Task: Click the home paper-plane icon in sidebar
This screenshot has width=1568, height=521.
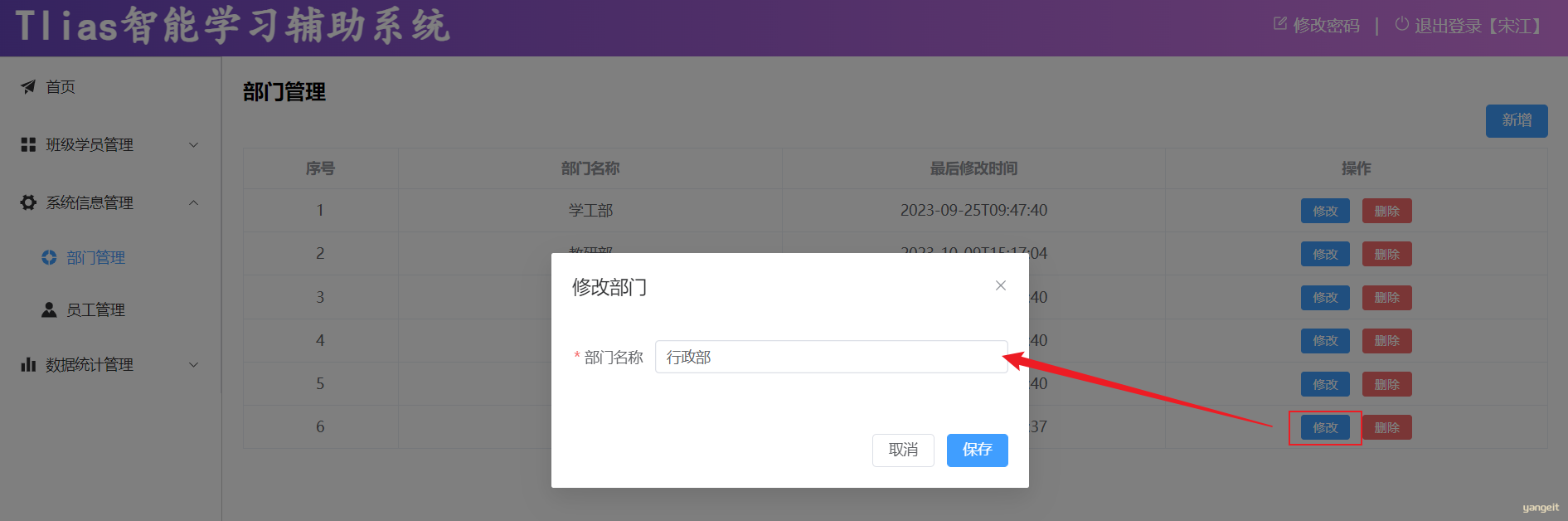Action: (28, 86)
